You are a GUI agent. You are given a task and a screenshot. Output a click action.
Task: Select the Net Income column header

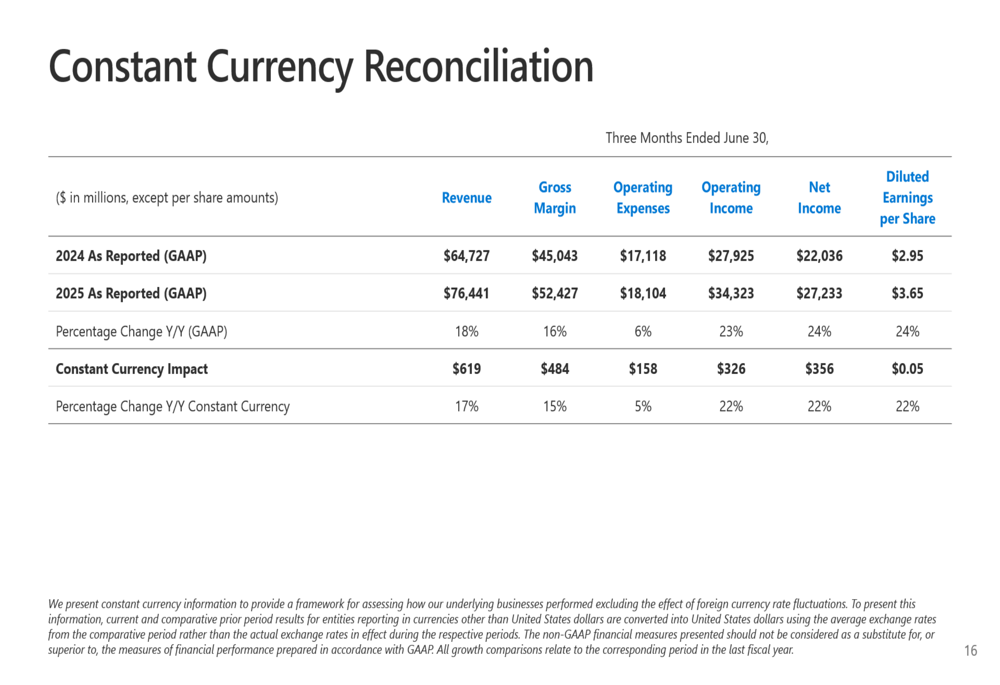tap(819, 198)
